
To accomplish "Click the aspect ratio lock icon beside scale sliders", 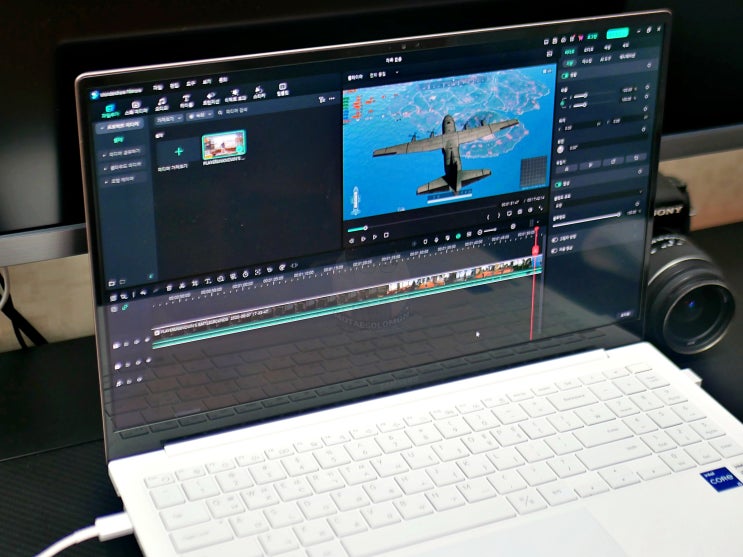I will point(563,101).
